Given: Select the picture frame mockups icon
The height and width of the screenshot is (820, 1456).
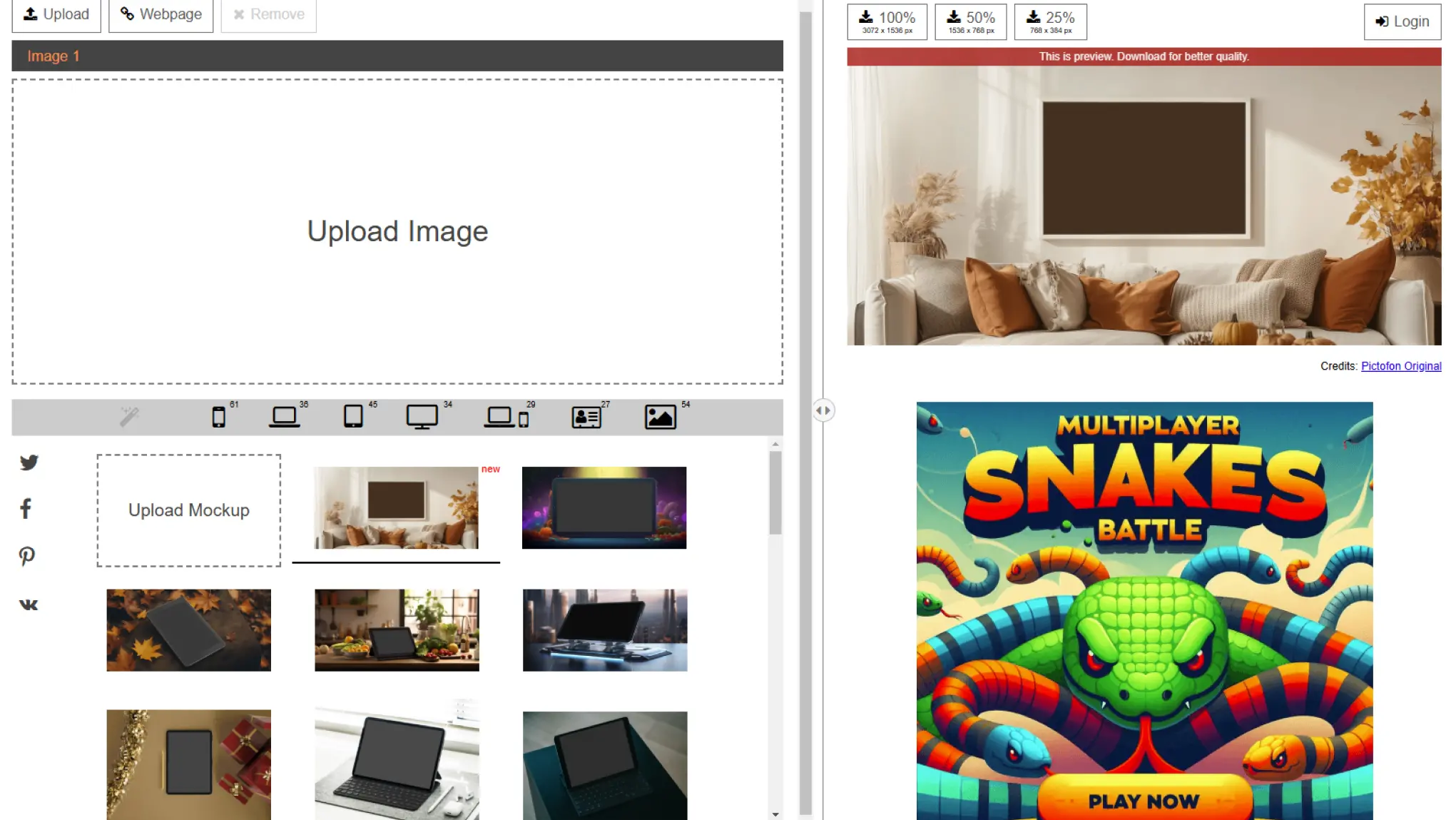Looking at the screenshot, I should point(660,417).
